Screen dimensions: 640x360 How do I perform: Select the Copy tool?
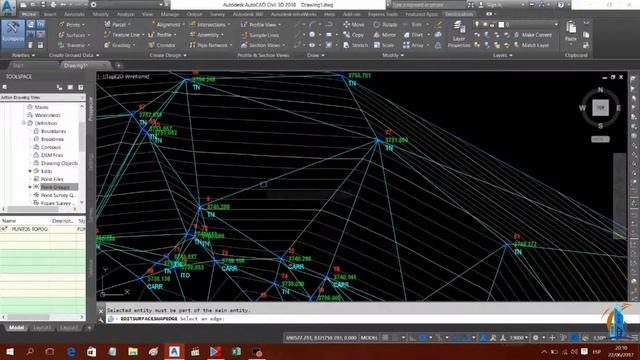tap(353, 35)
